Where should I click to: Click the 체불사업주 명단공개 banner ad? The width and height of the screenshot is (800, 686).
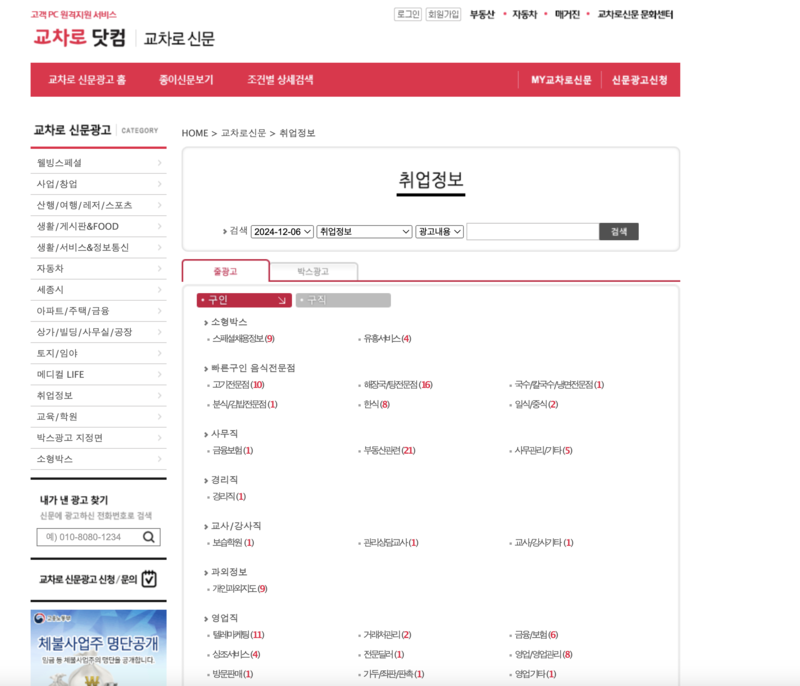(98, 650)
